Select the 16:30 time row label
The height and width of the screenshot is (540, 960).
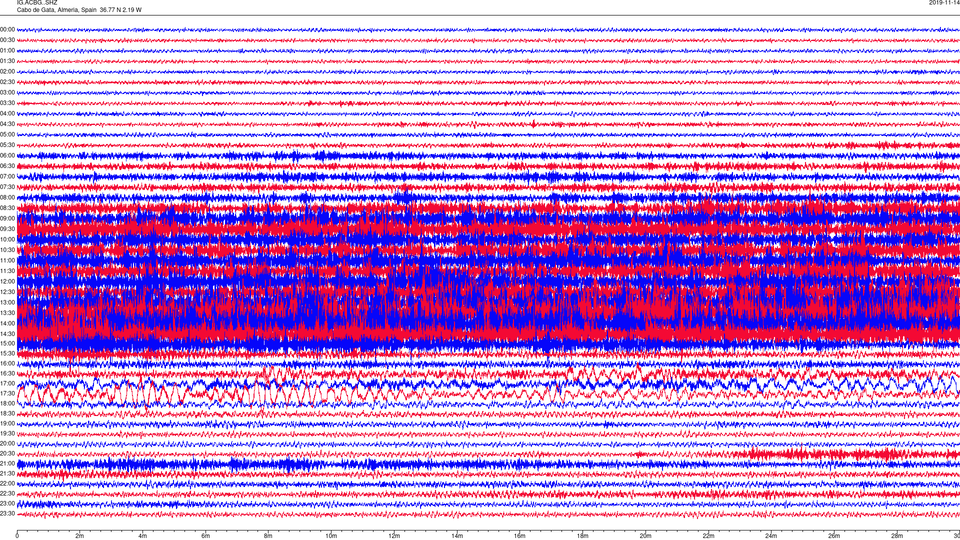[7, 373]
